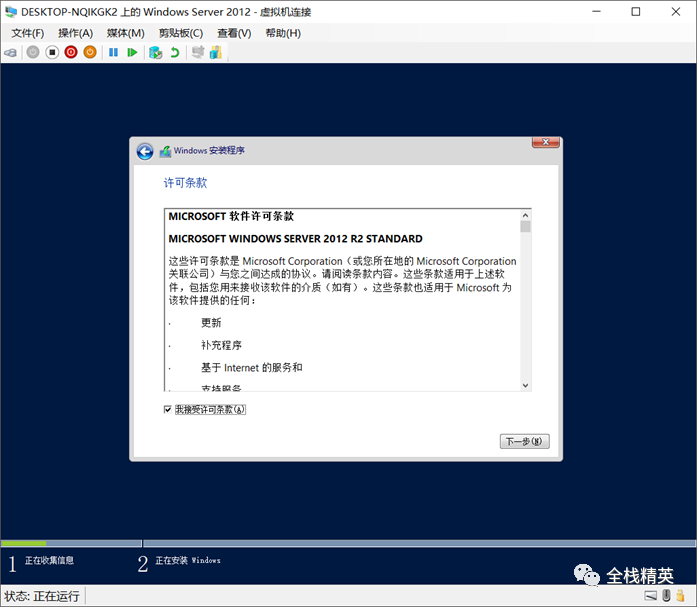Click '基于 Internet 的服务和' bullet item

(x=252, y=367)
